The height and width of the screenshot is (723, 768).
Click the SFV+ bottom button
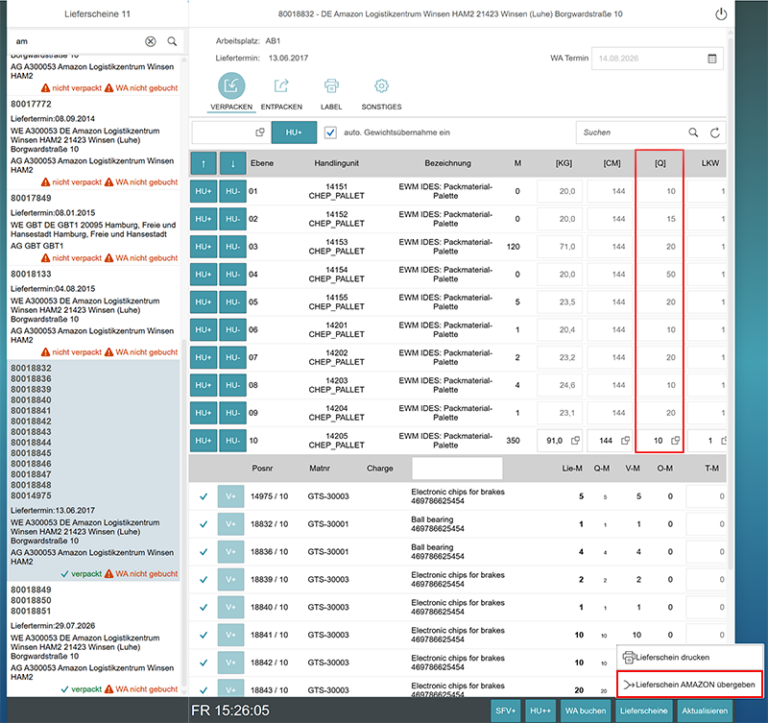pos(505,711)
